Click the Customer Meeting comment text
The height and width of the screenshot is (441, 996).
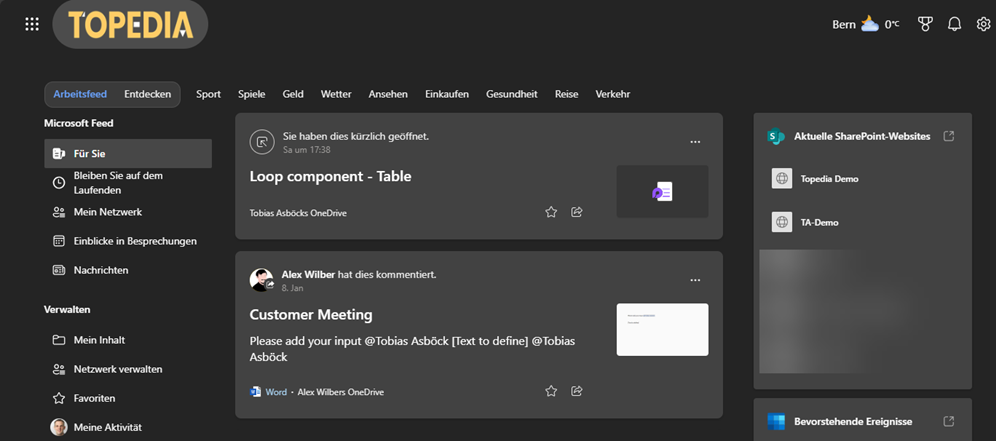coord(412,349)
